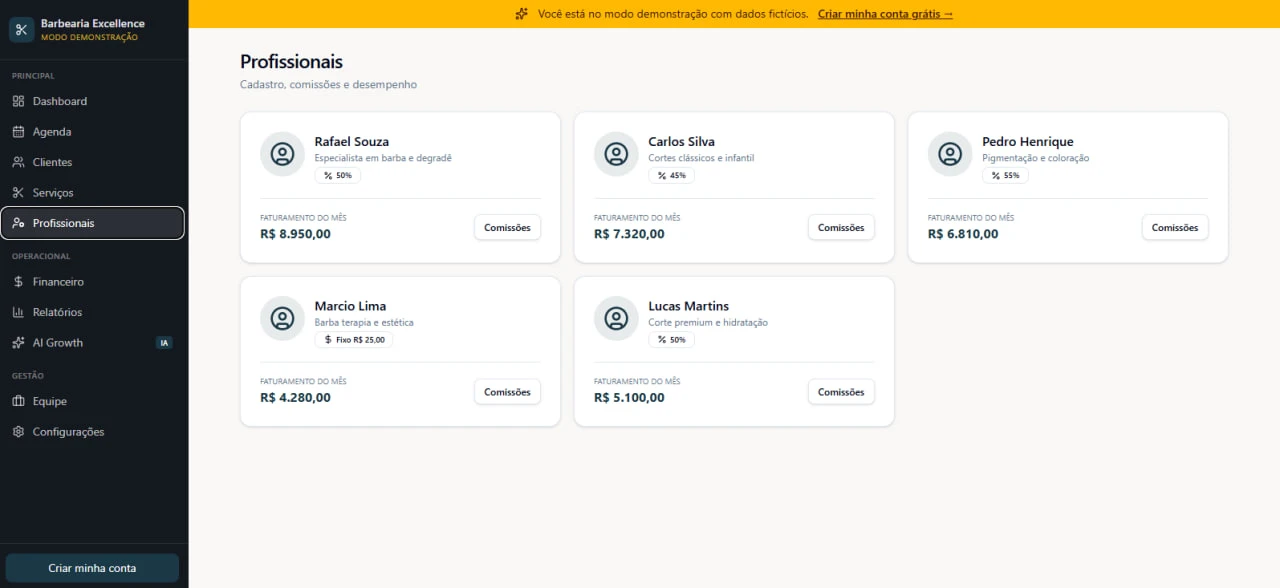1280x588 pixels.
Task: Click the sparkle icon in the demo banner
Action: [x=521, y=14]
